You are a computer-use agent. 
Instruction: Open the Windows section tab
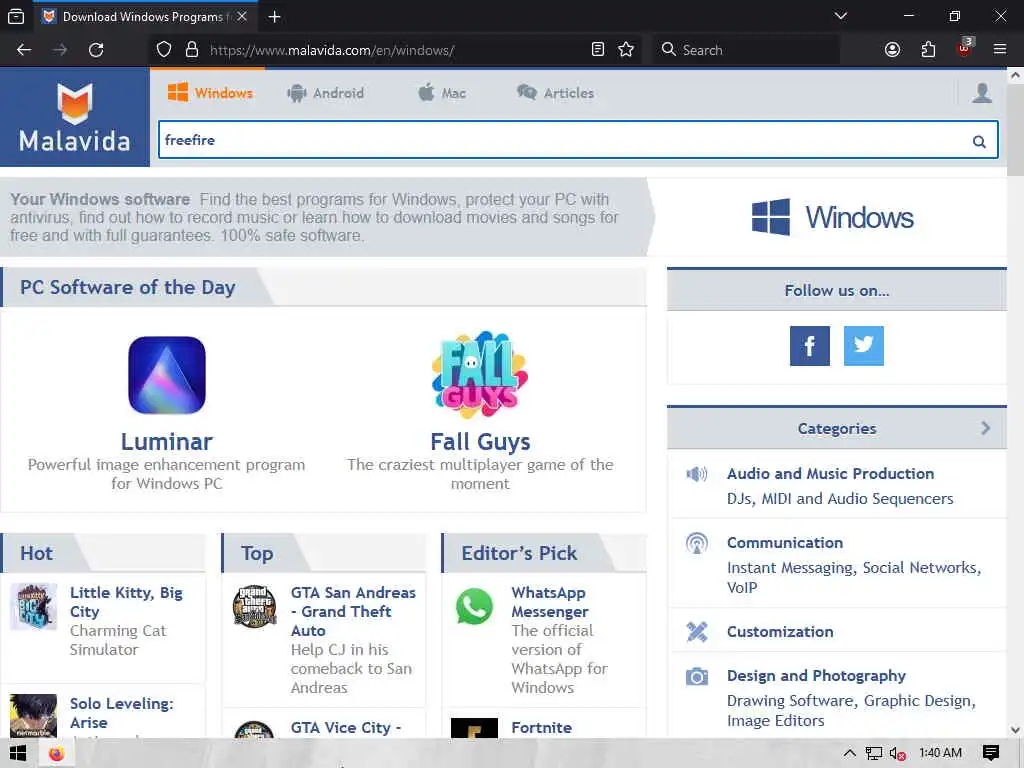(x=210, y=93)
